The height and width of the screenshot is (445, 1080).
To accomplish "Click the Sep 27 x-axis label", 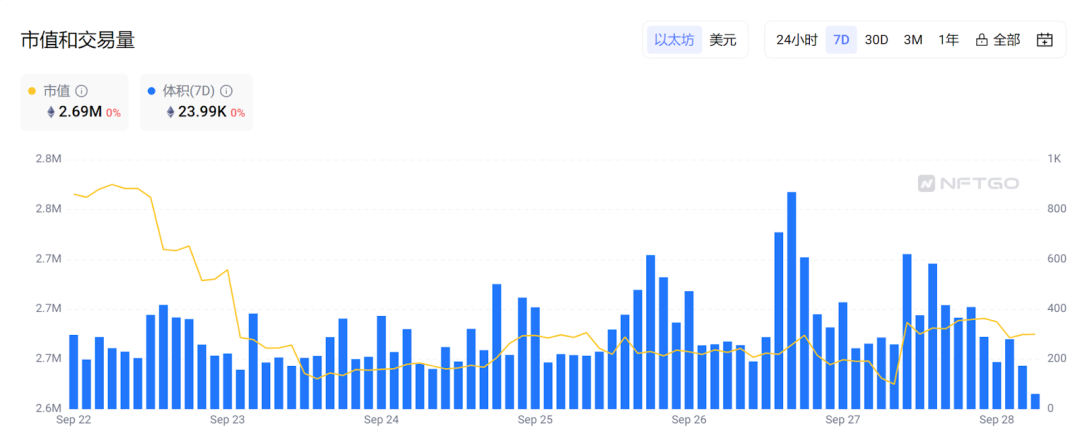I will point(844,420).
